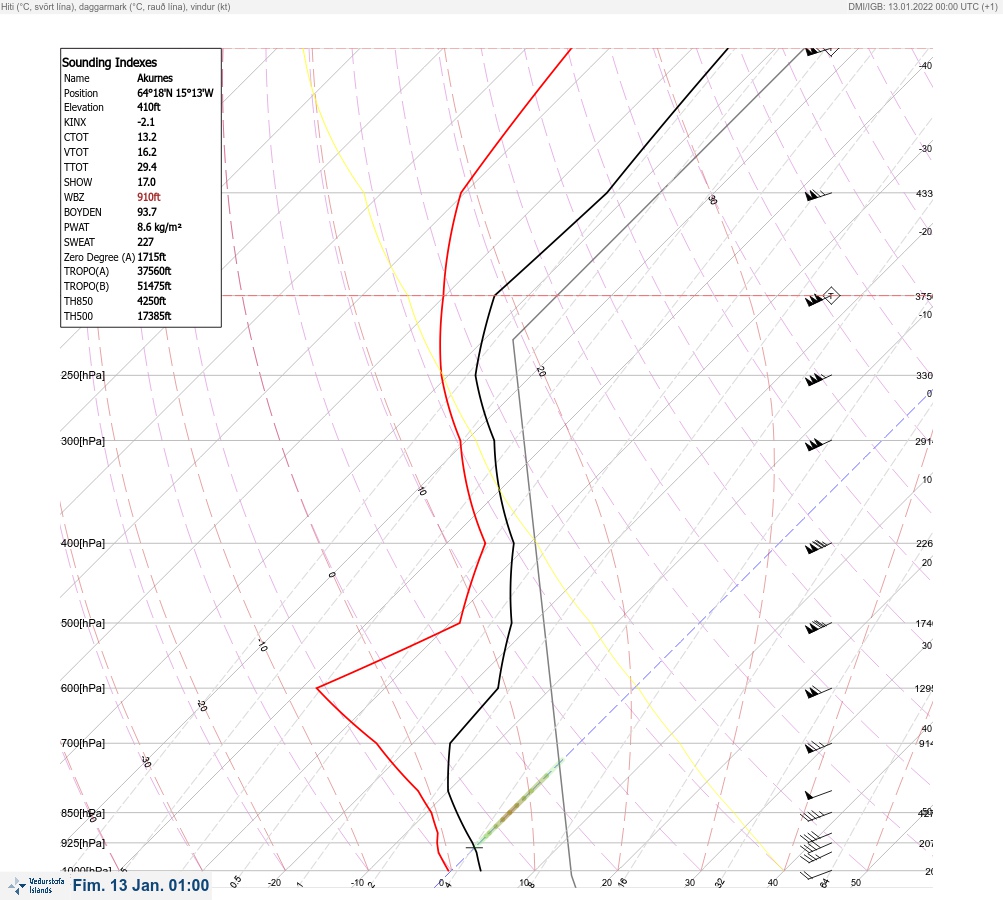
Task: Click the date label Fim. 13 Jan. 01:00
Action: 141,885
